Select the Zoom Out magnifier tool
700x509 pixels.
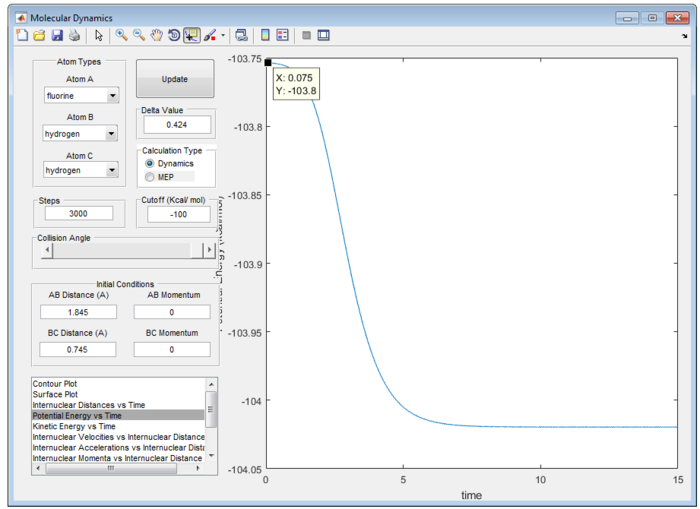[x=139, y=35]
